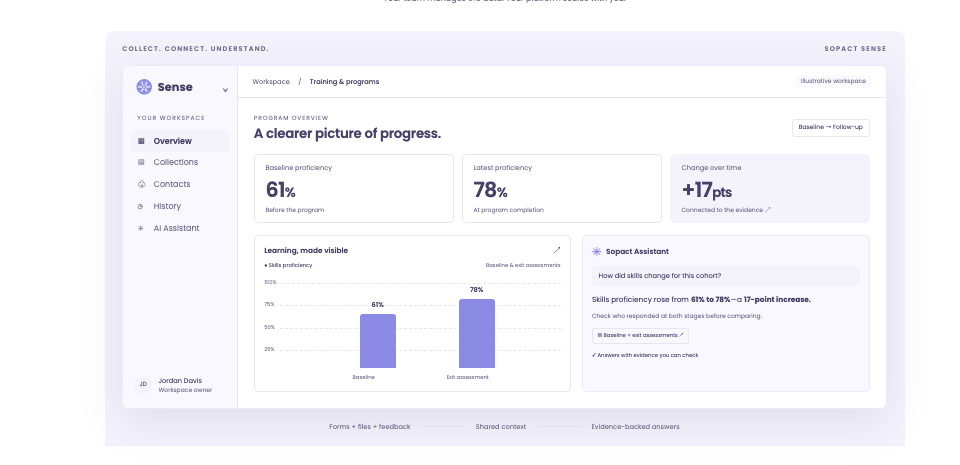Expand the Sense workspace dropdown chevron
Screen dimensions: 960x465
(x=225, y=90)
